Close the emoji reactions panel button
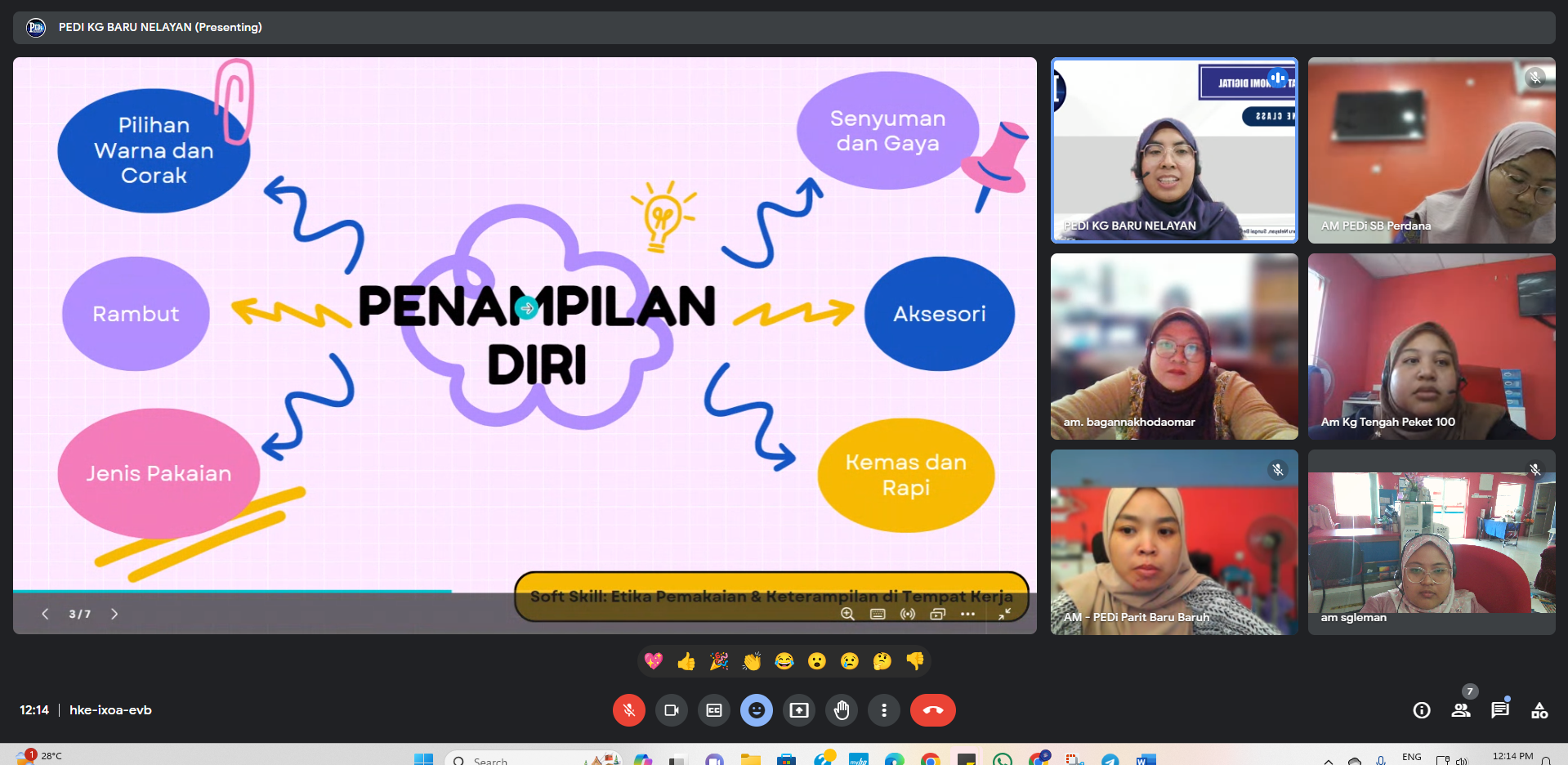Screen dimensions: 1568x765 click(x=757, y=710)
